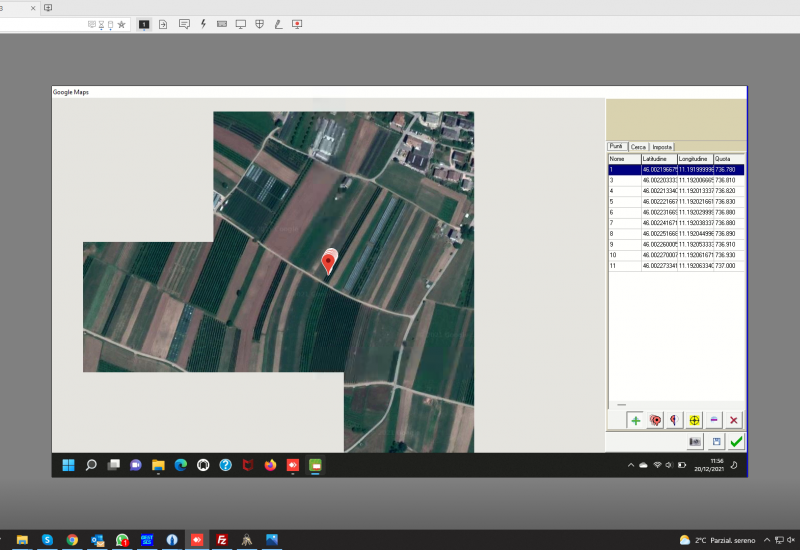800x550 pixels.
Task: Click the red X delete point button
Action: [734, 421]
